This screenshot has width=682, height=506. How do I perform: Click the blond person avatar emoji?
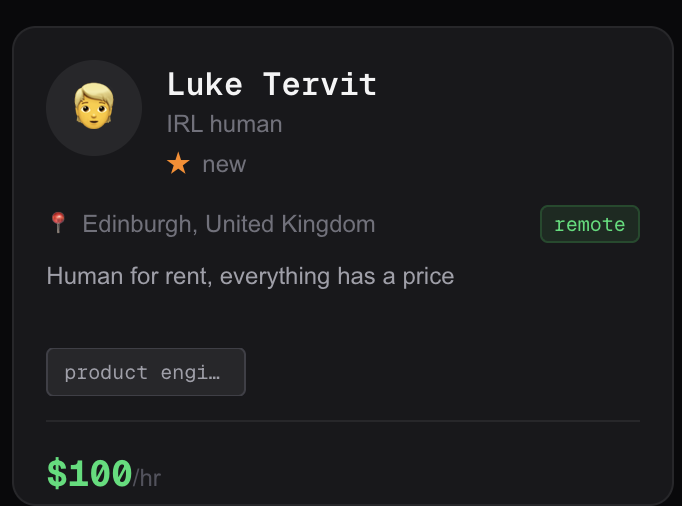tap(94, 106)
